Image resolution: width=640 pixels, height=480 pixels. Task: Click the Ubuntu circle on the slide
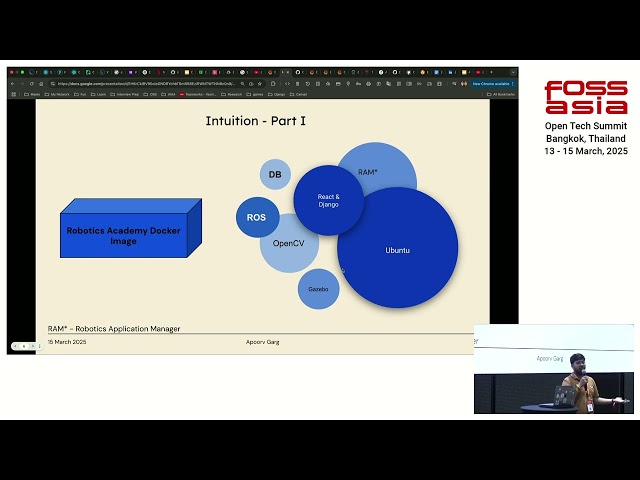point(398,248)
